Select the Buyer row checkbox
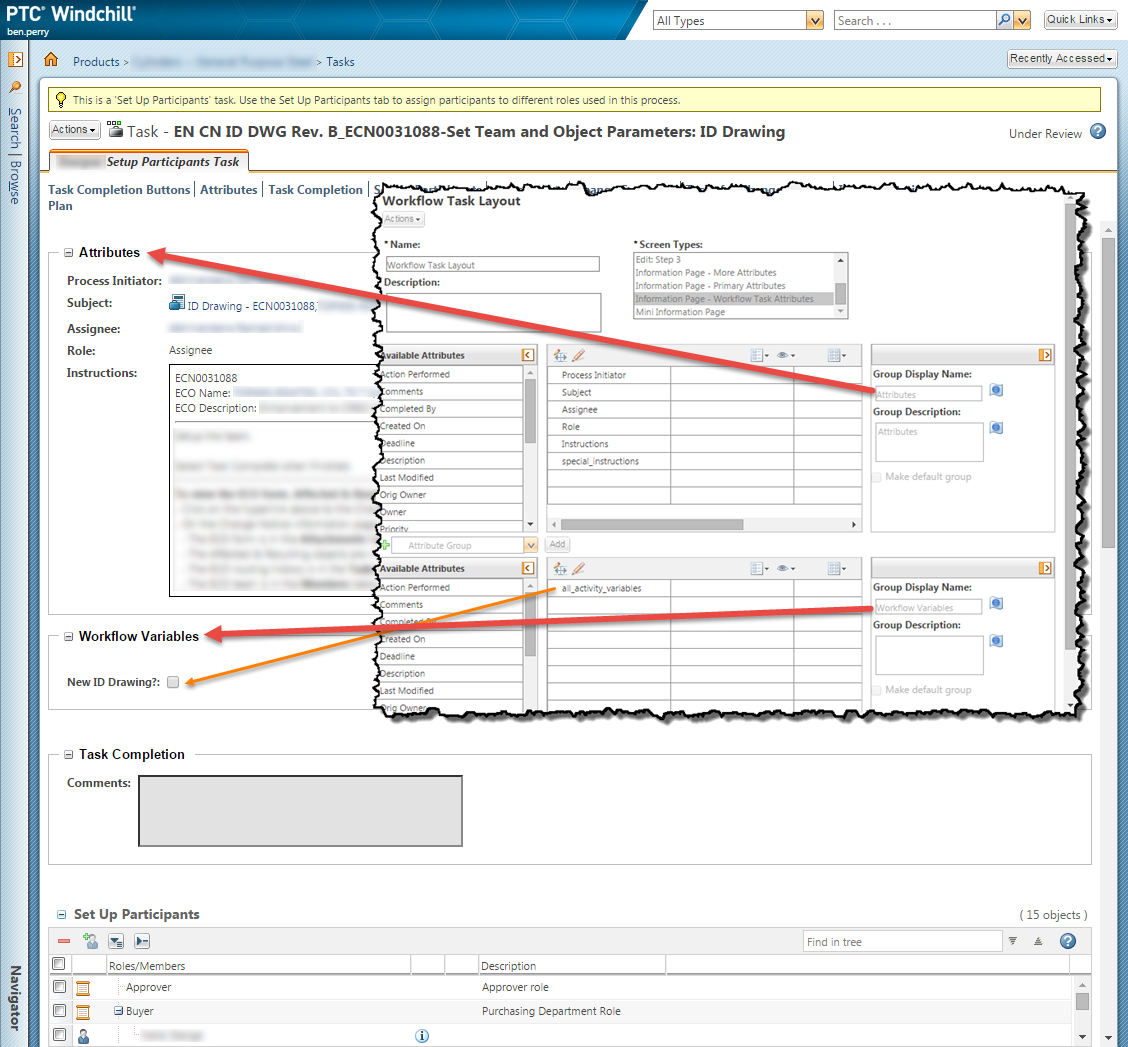1128x1047 pixels. (x=59, y=1010)
